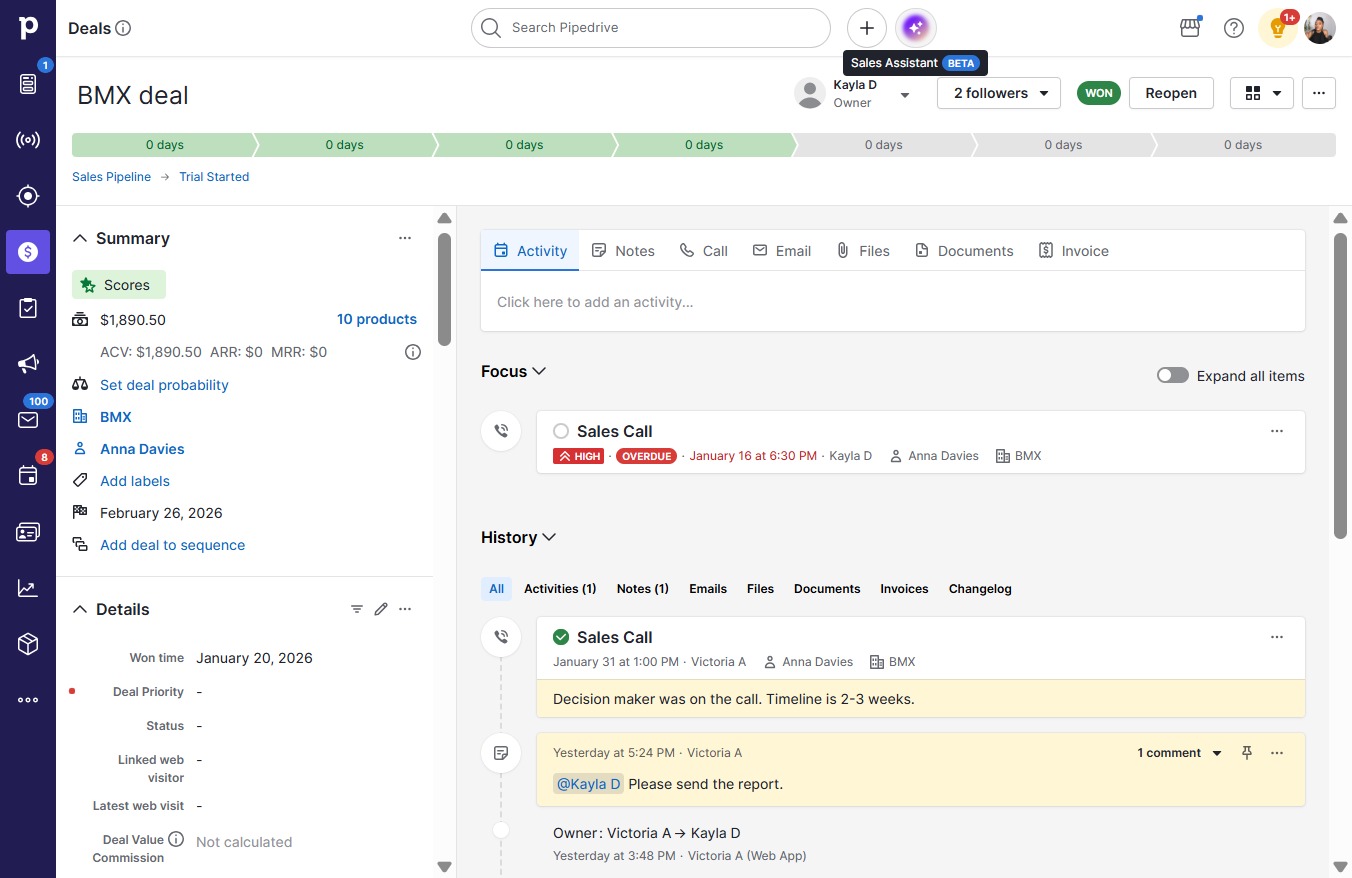Expand the 1 comment dropdown
The height and width of the screenshot is (878, 1352).
(x=1180, y=753)
